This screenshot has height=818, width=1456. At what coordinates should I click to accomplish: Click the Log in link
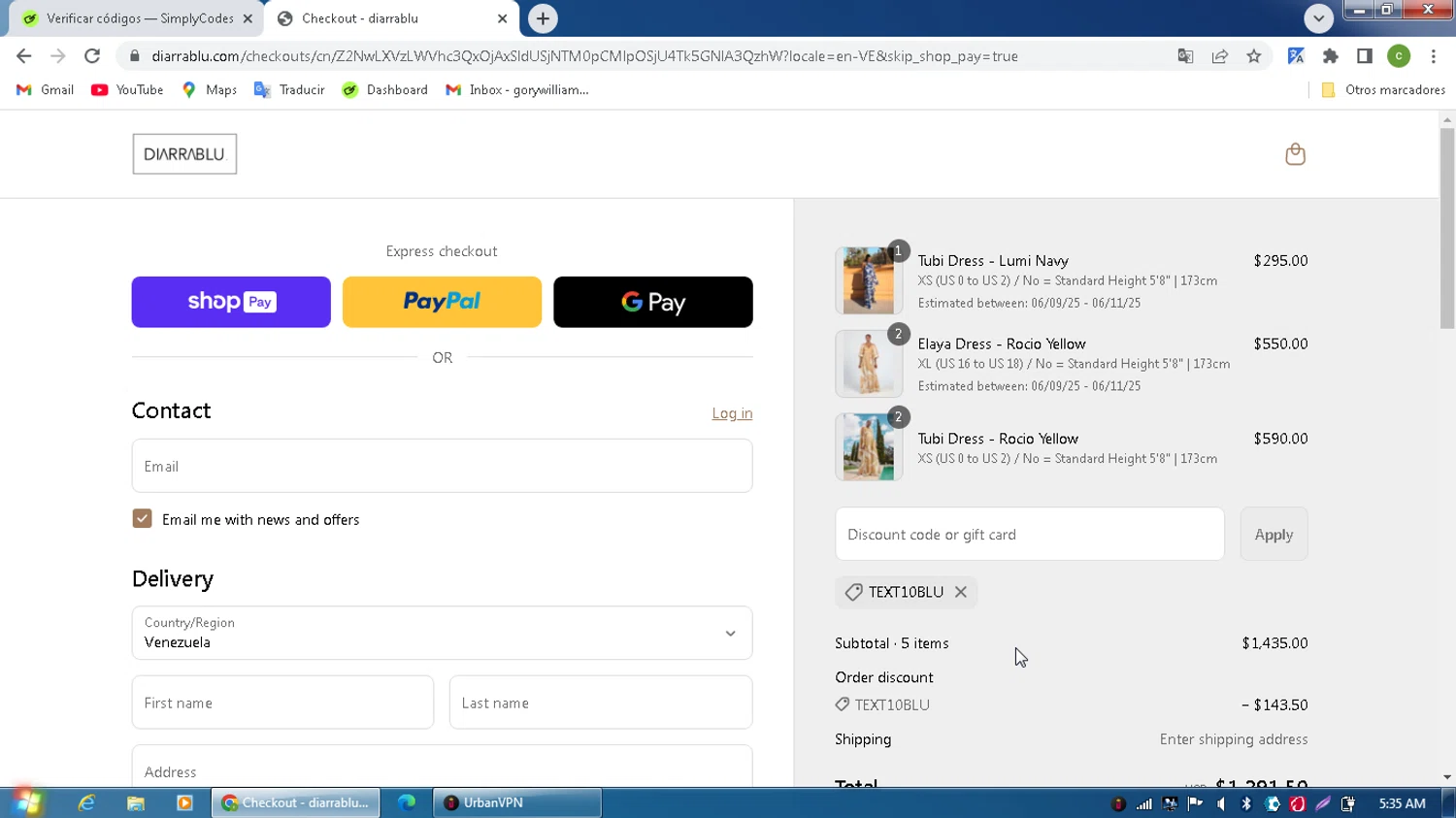pyautogui.click(x=732, y=413)
